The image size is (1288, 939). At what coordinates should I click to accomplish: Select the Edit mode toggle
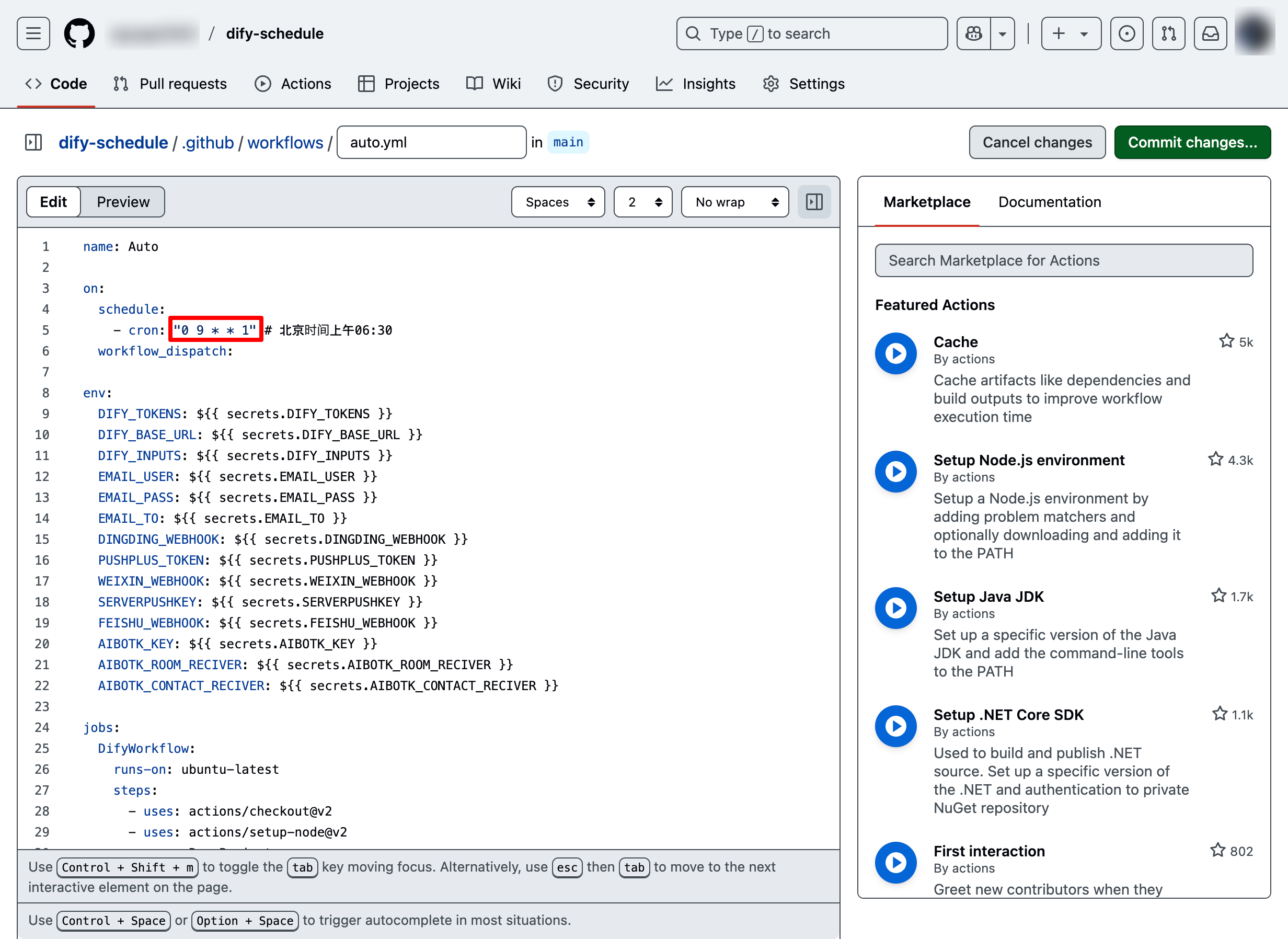(x=53, y=202)
